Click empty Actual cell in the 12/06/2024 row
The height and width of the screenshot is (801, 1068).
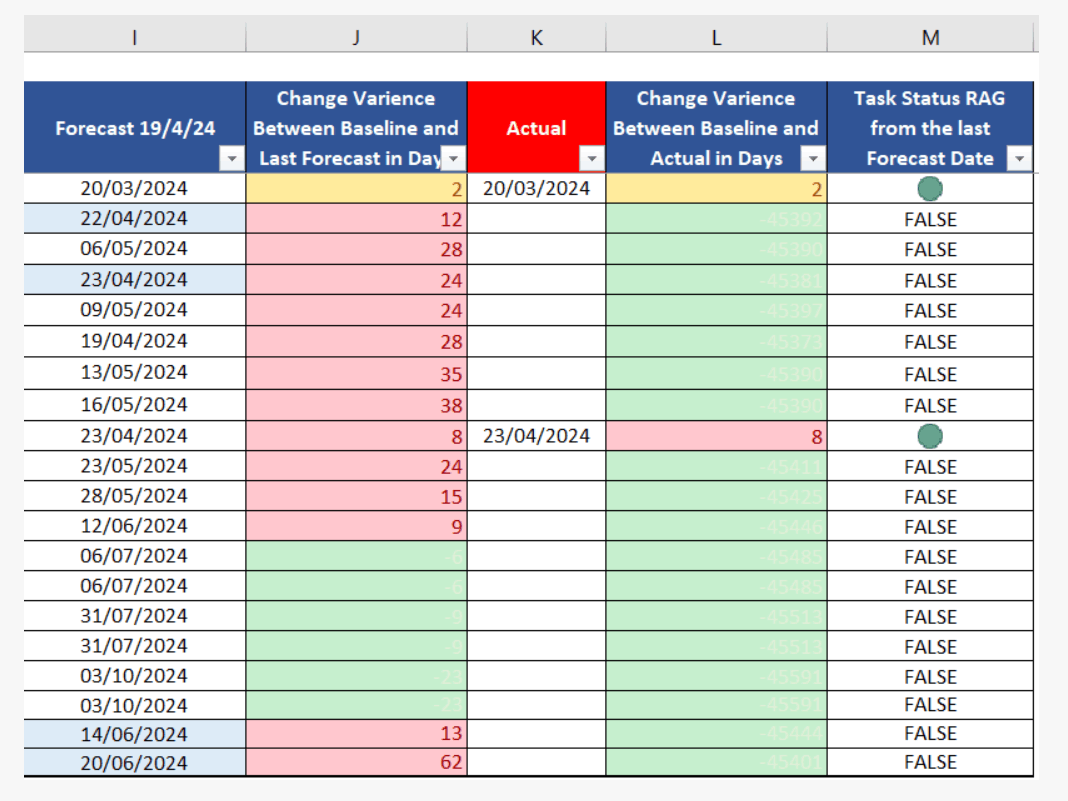coord(537,526)
